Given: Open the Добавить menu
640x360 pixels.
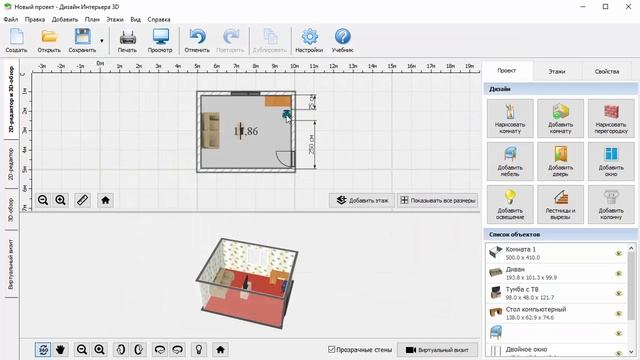Looking at the screenshot, I should pos(65,19).
